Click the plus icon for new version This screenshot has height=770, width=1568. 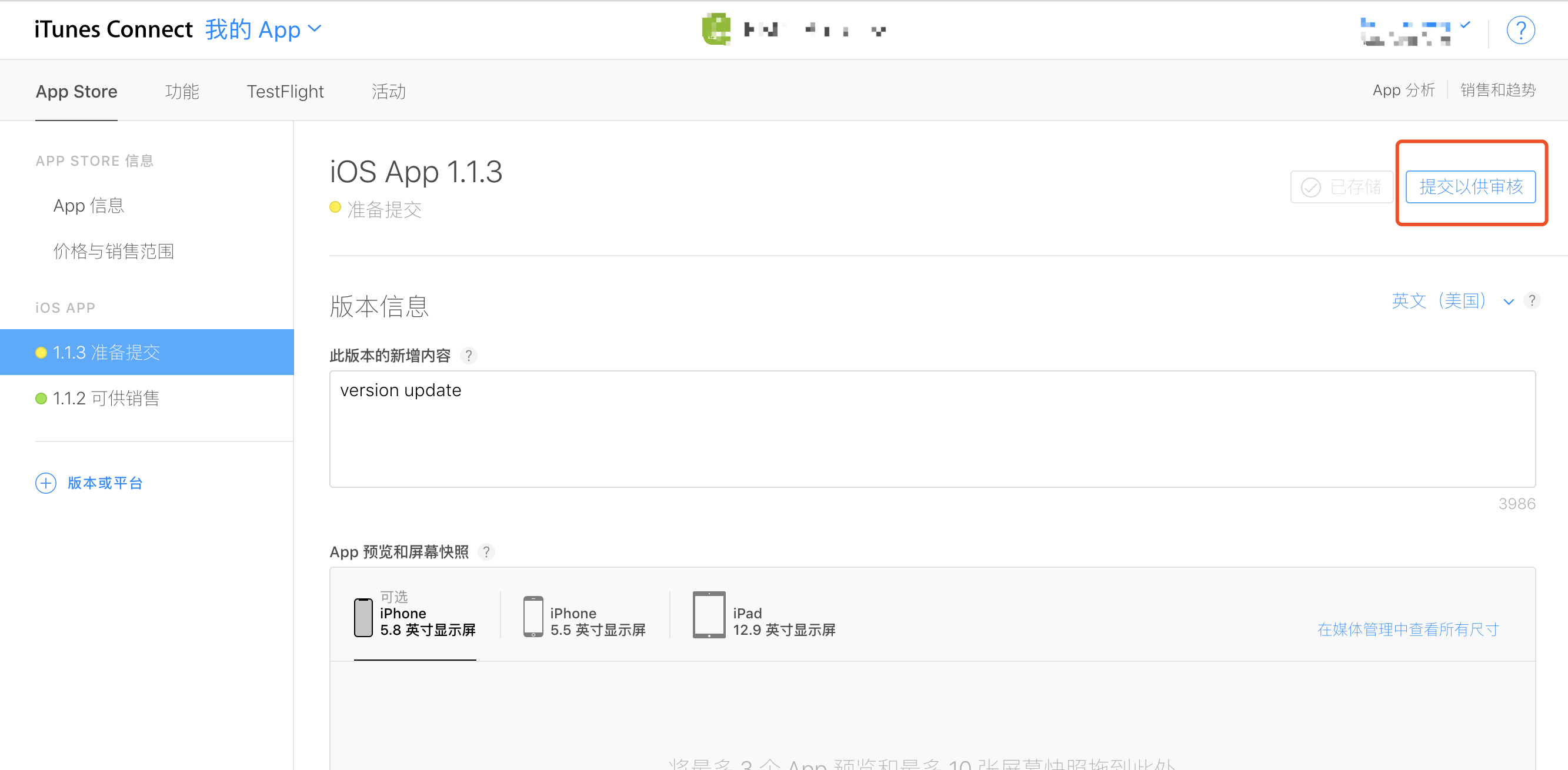click(46, 483)
